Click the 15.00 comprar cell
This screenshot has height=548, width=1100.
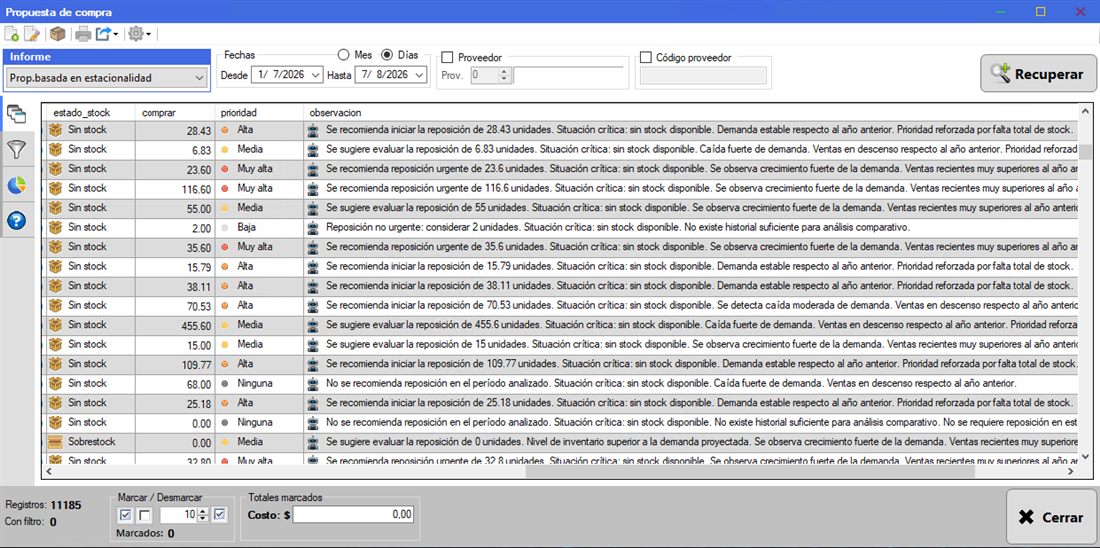(175, 345)
